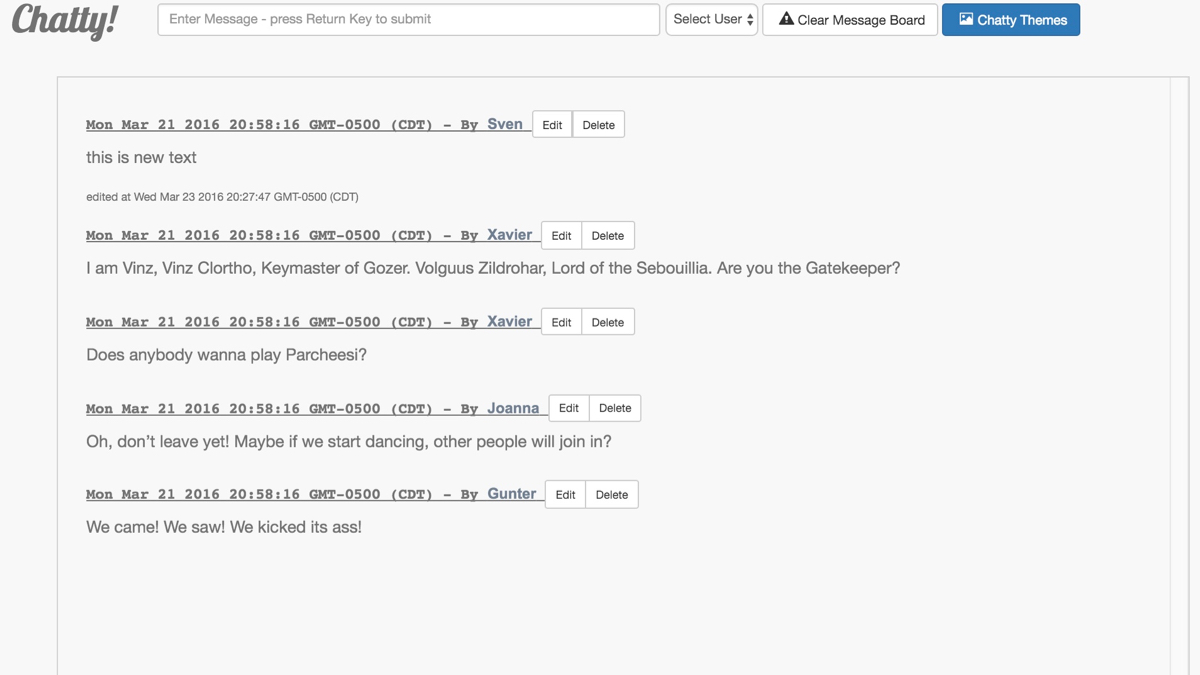Open Chatty Themes

pos(1011,20)
